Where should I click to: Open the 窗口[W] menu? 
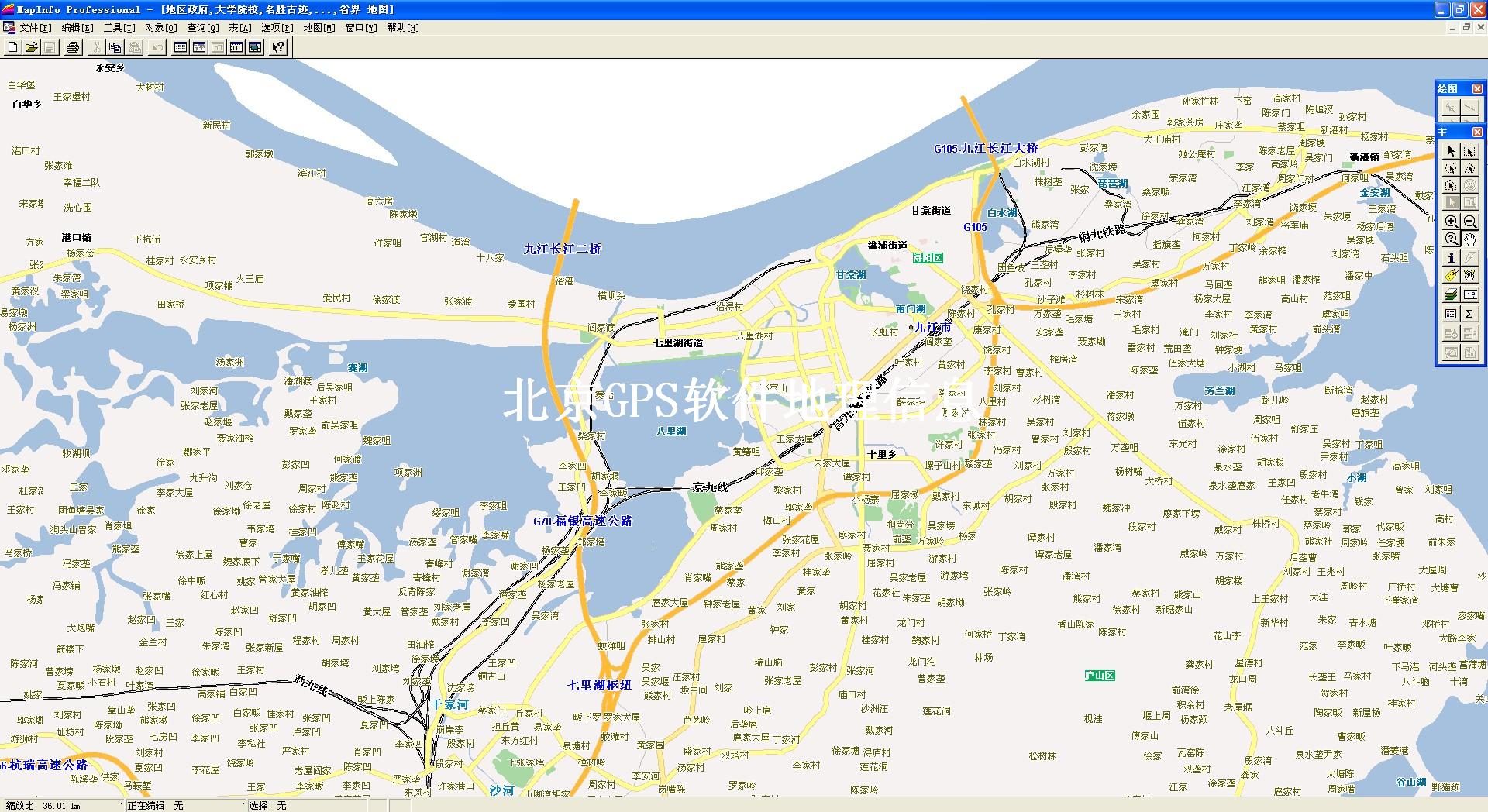(361, 28)
